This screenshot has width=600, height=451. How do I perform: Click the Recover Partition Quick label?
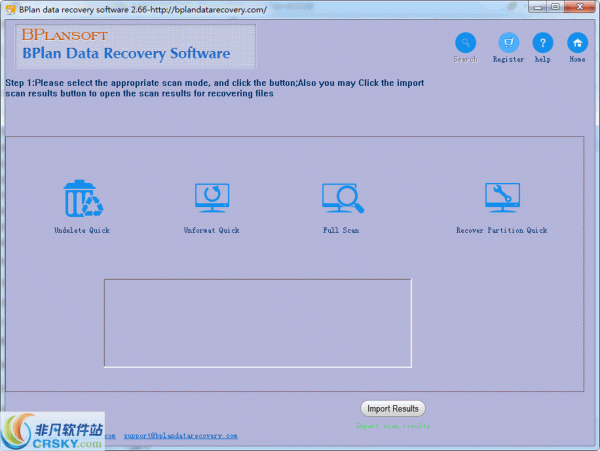click(x=502, y=230)
